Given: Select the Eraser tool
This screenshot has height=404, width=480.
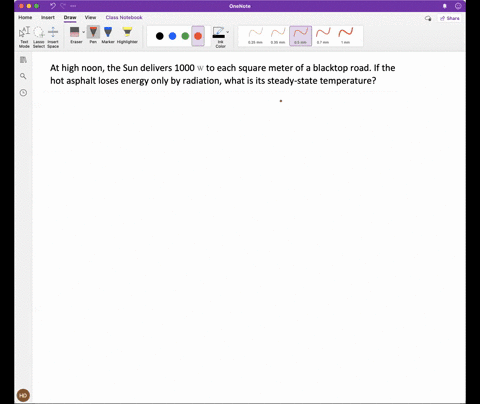Looking at the screenshot, I should point(75,35).
